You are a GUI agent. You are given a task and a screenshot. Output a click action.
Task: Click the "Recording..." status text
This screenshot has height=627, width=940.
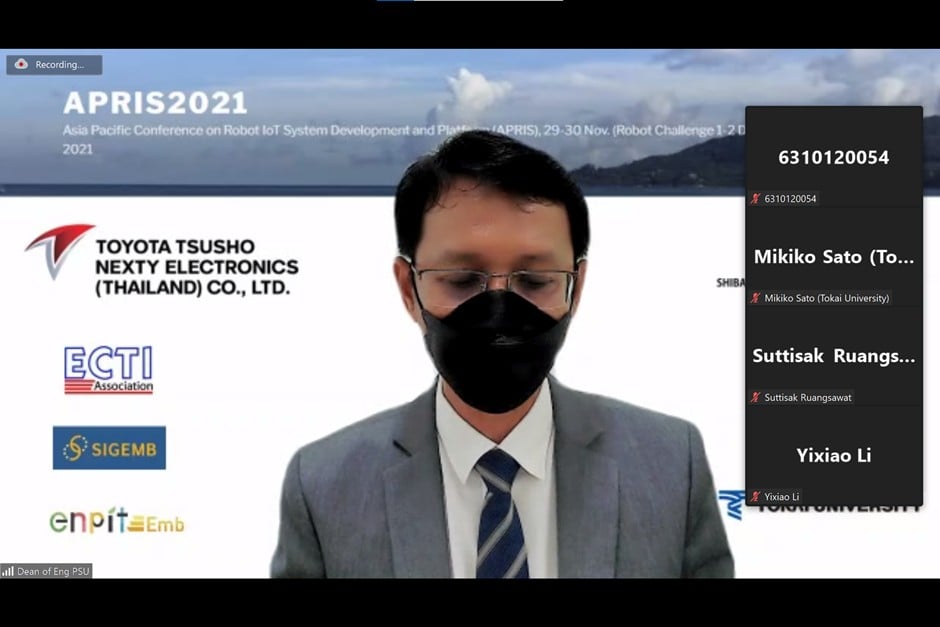point(59,65)
